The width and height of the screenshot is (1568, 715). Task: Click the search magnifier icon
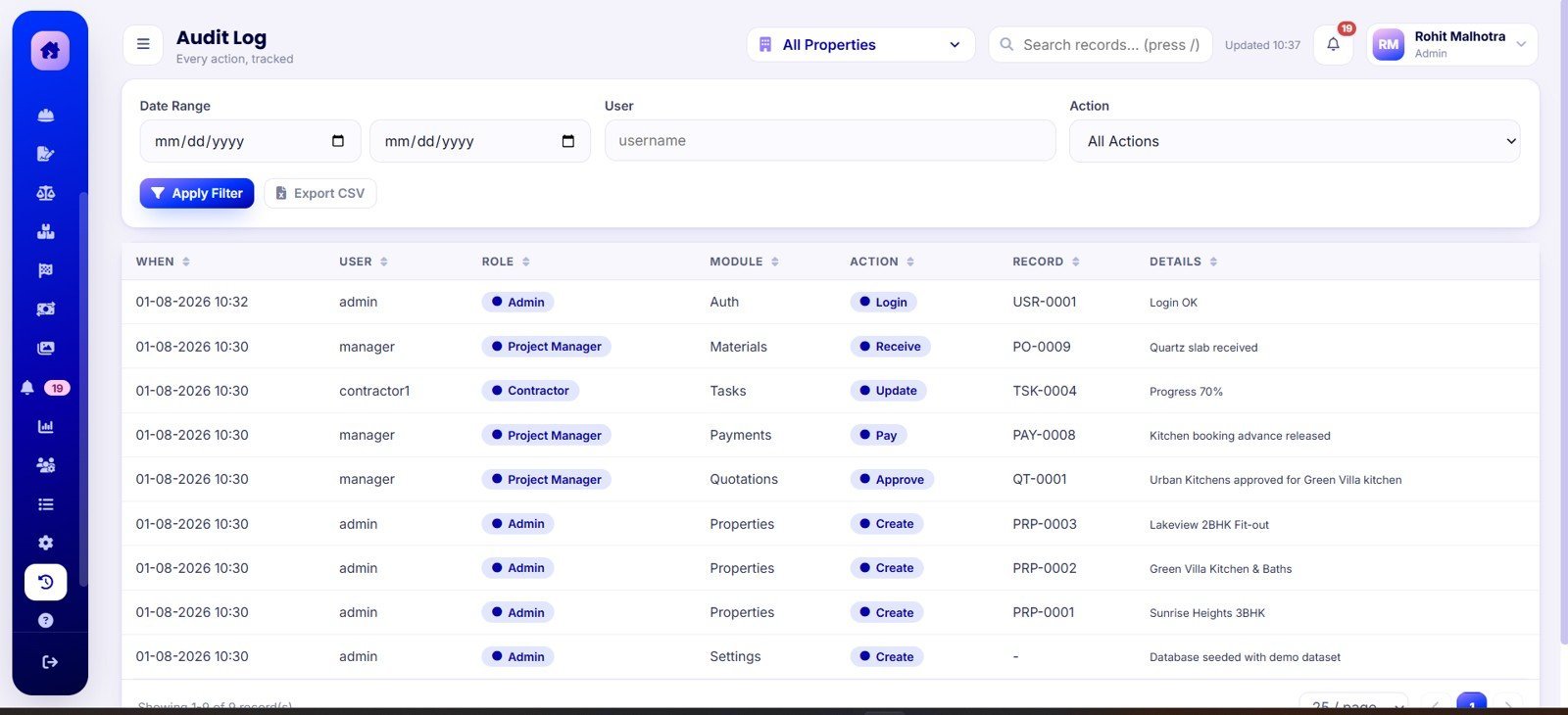[x=1006, y=45]
